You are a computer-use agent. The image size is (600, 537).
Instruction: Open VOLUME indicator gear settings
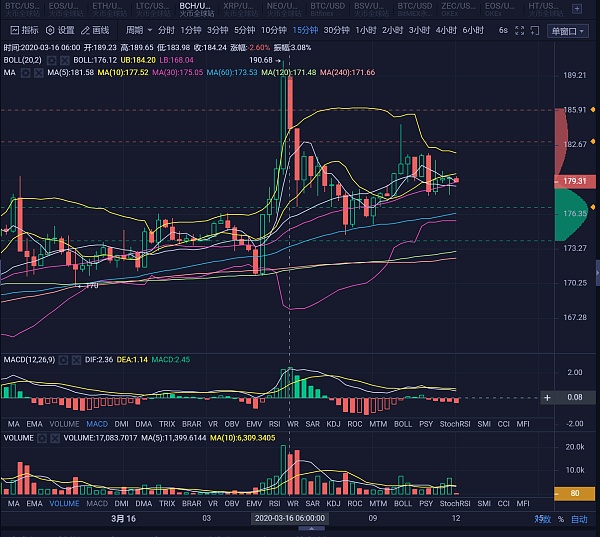[42, 438]
